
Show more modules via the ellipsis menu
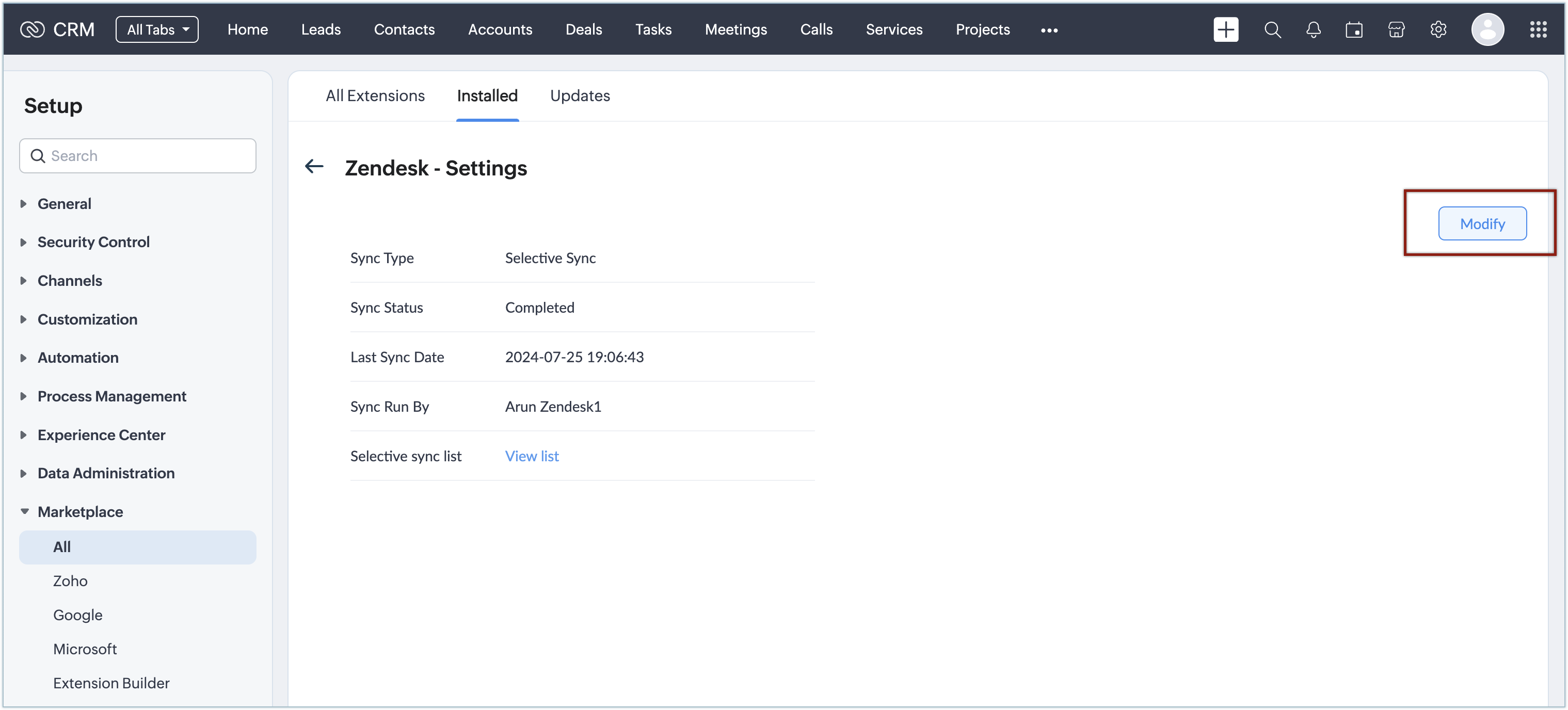coord(1049,30)
